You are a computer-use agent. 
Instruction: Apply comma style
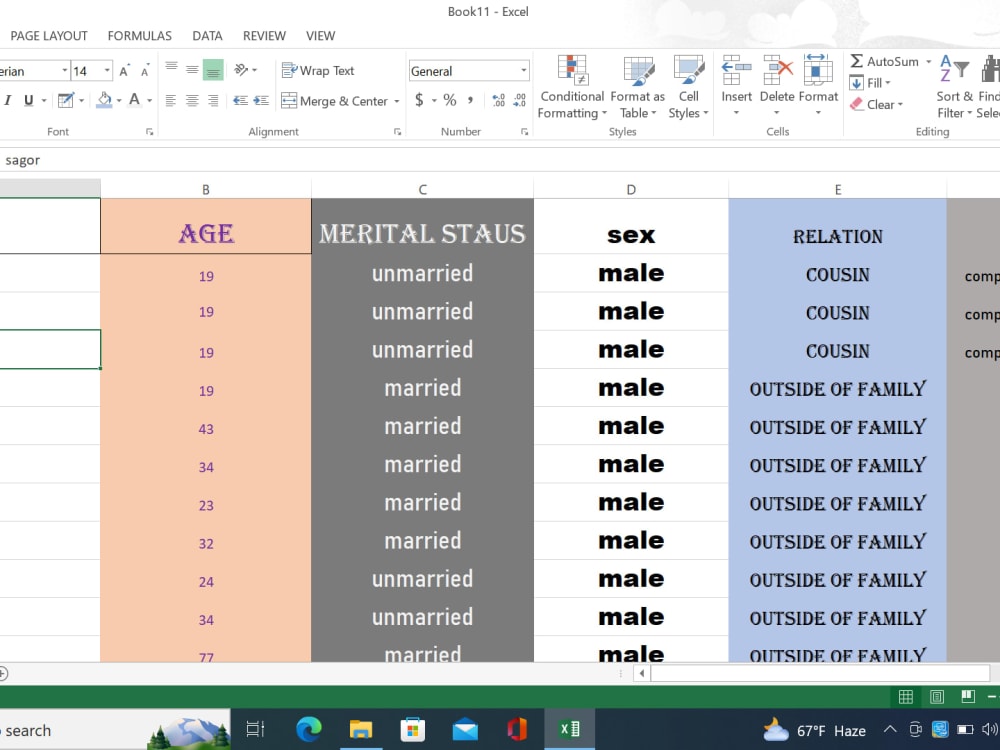pyautogui.click(x=471, y=100)
